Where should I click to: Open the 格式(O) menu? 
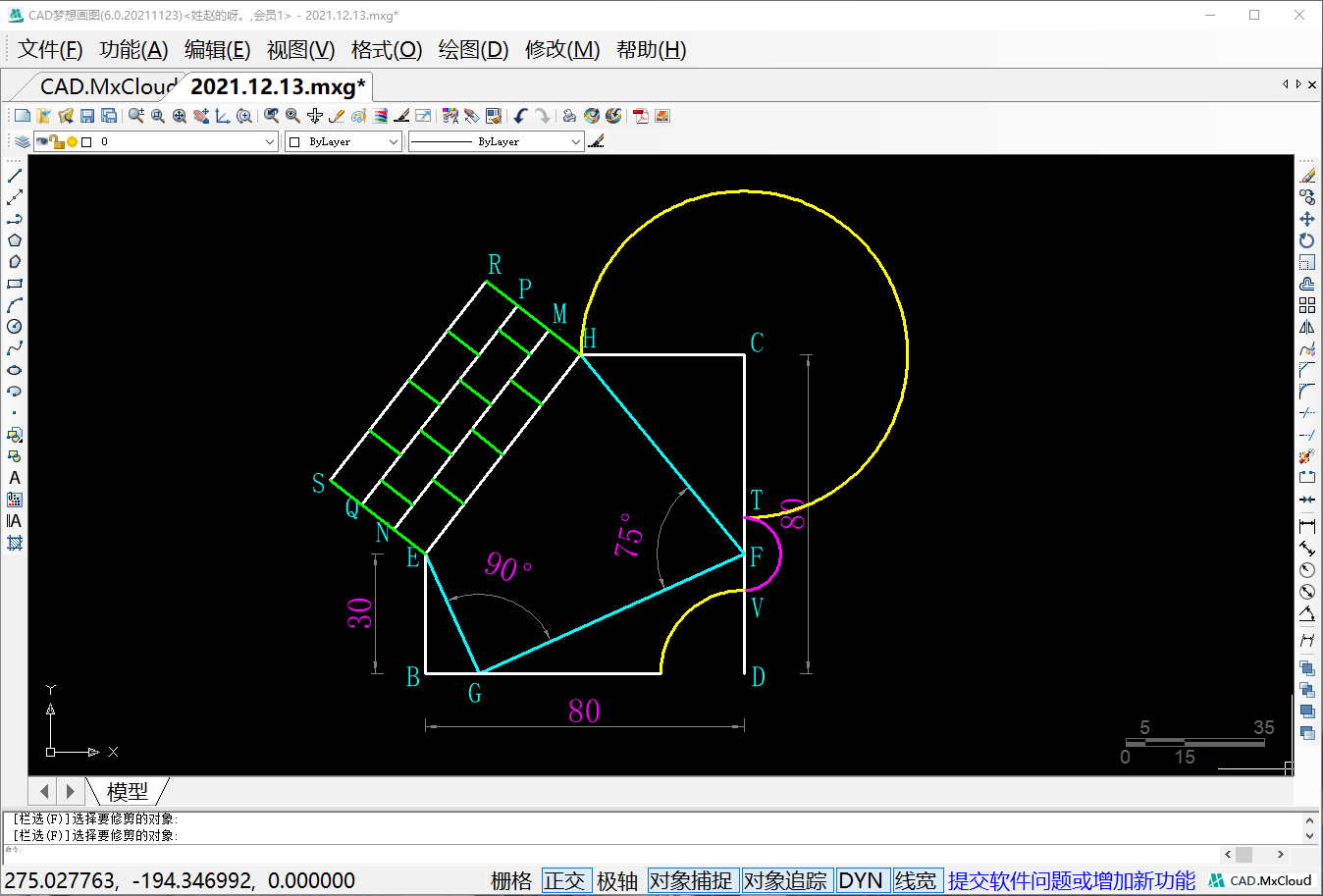(387, 49)
